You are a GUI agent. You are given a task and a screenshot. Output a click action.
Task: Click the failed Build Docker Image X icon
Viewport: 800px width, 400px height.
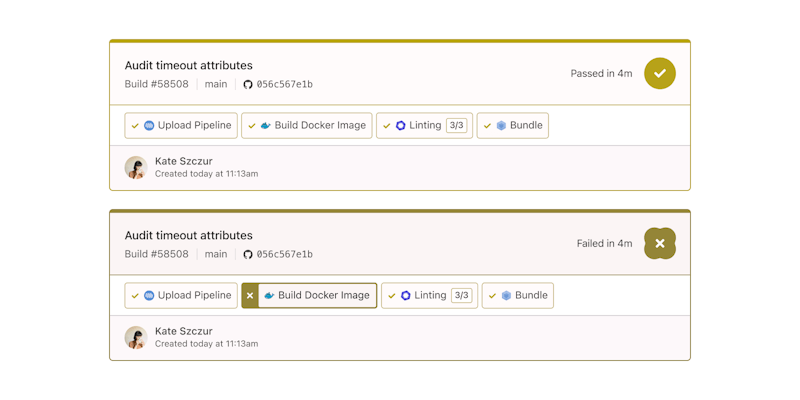pyautogui.click(x=250, y=296)
